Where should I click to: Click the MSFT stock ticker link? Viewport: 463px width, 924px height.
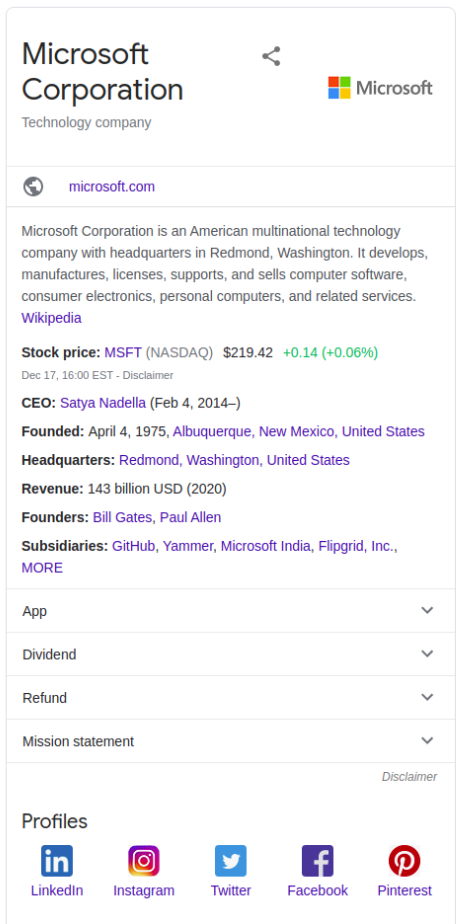[x=123, y=352]
